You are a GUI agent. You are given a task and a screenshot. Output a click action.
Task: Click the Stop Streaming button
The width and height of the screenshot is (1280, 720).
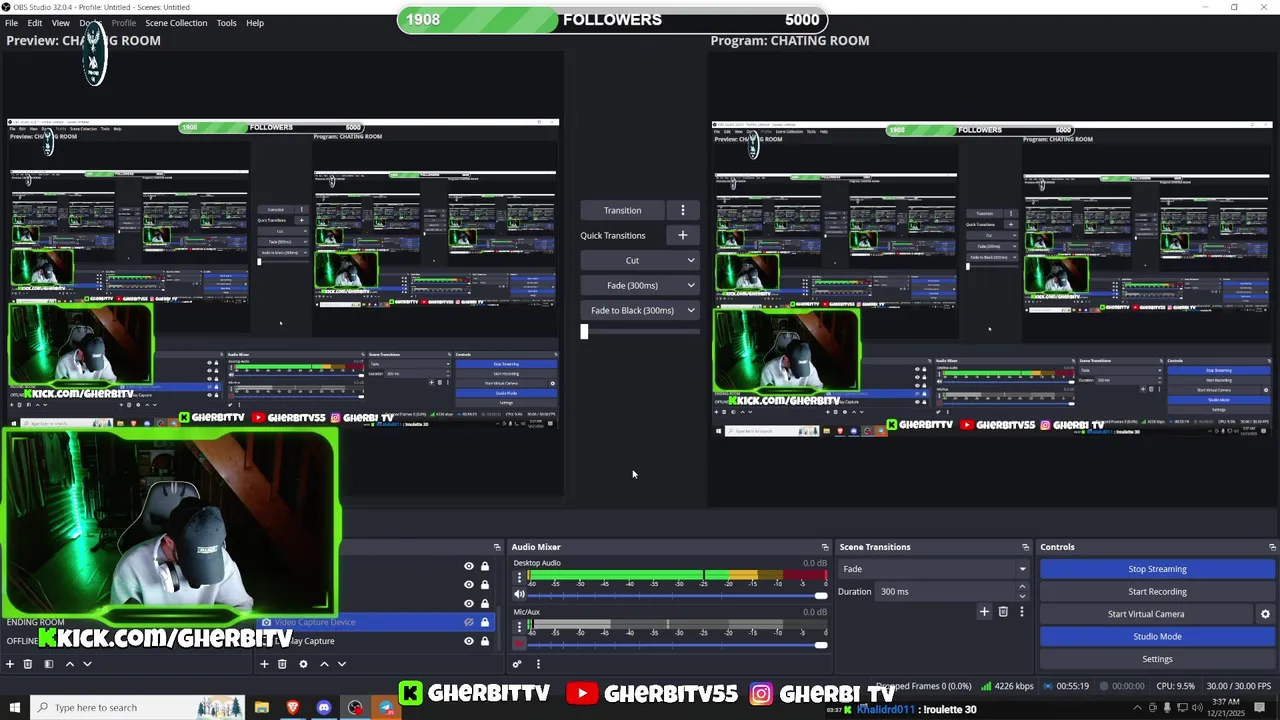[1157, 569]
